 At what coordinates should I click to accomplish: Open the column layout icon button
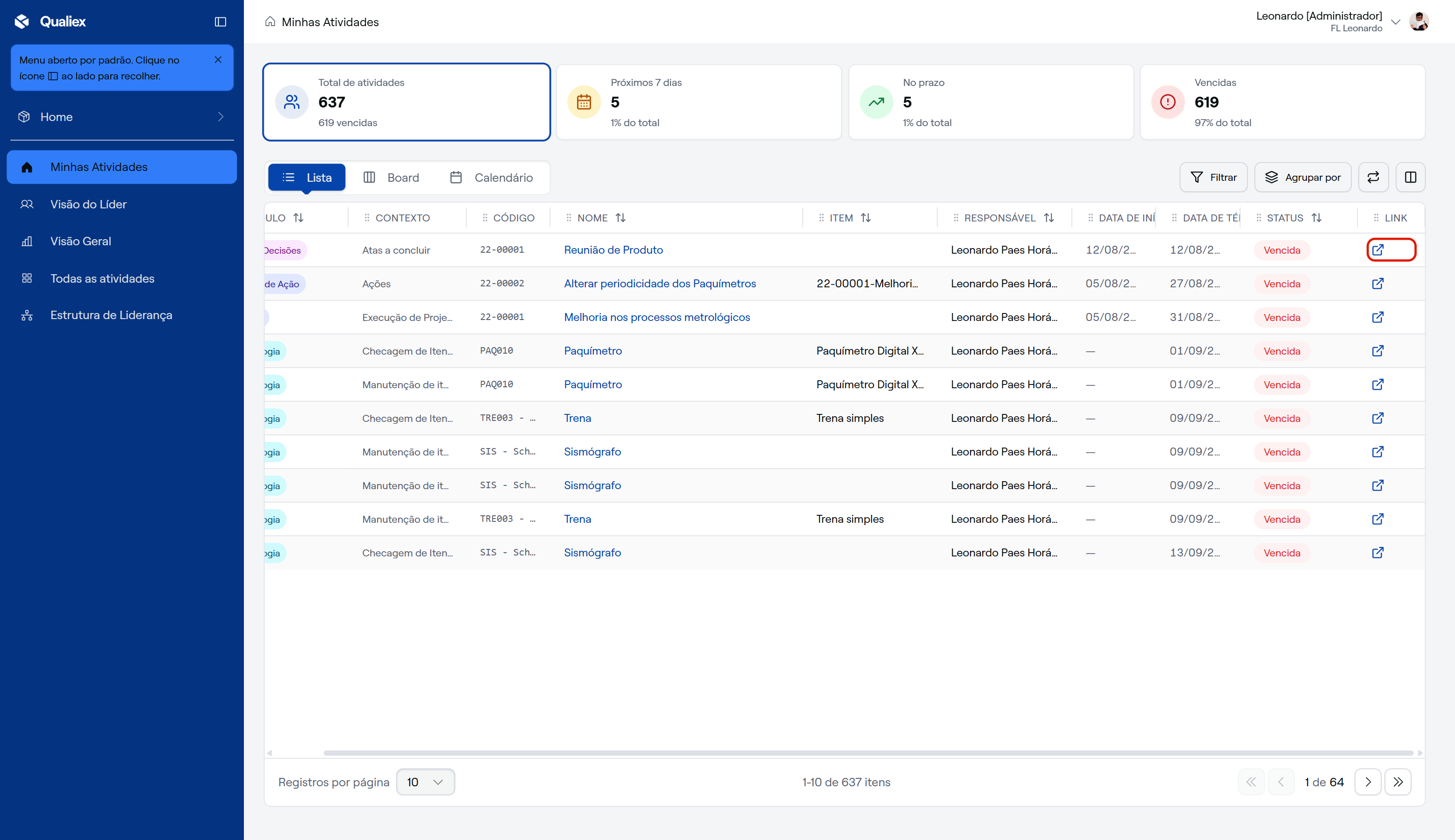point(1411,177)
